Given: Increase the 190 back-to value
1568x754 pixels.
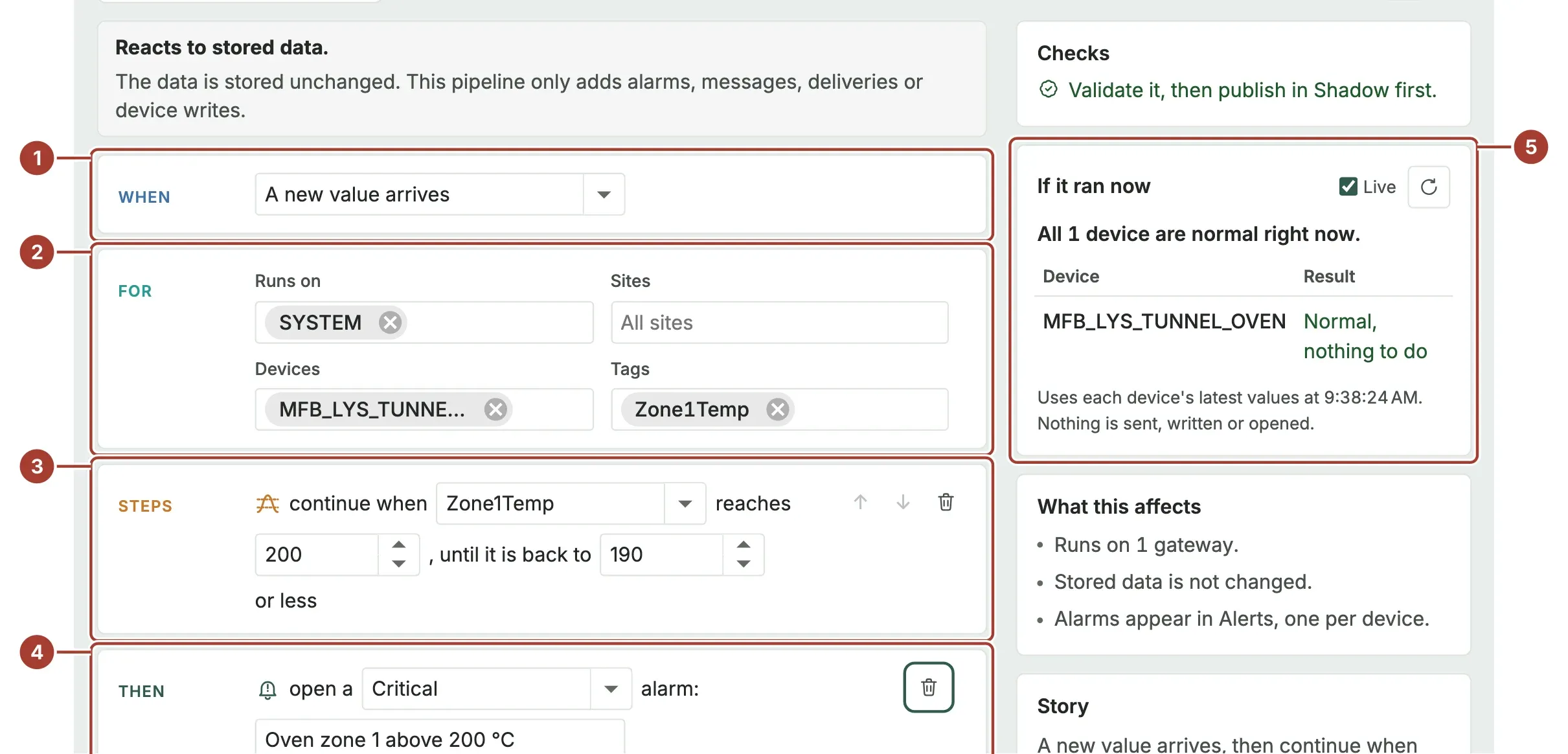Looking at the screenshot, I should (744, 545).
